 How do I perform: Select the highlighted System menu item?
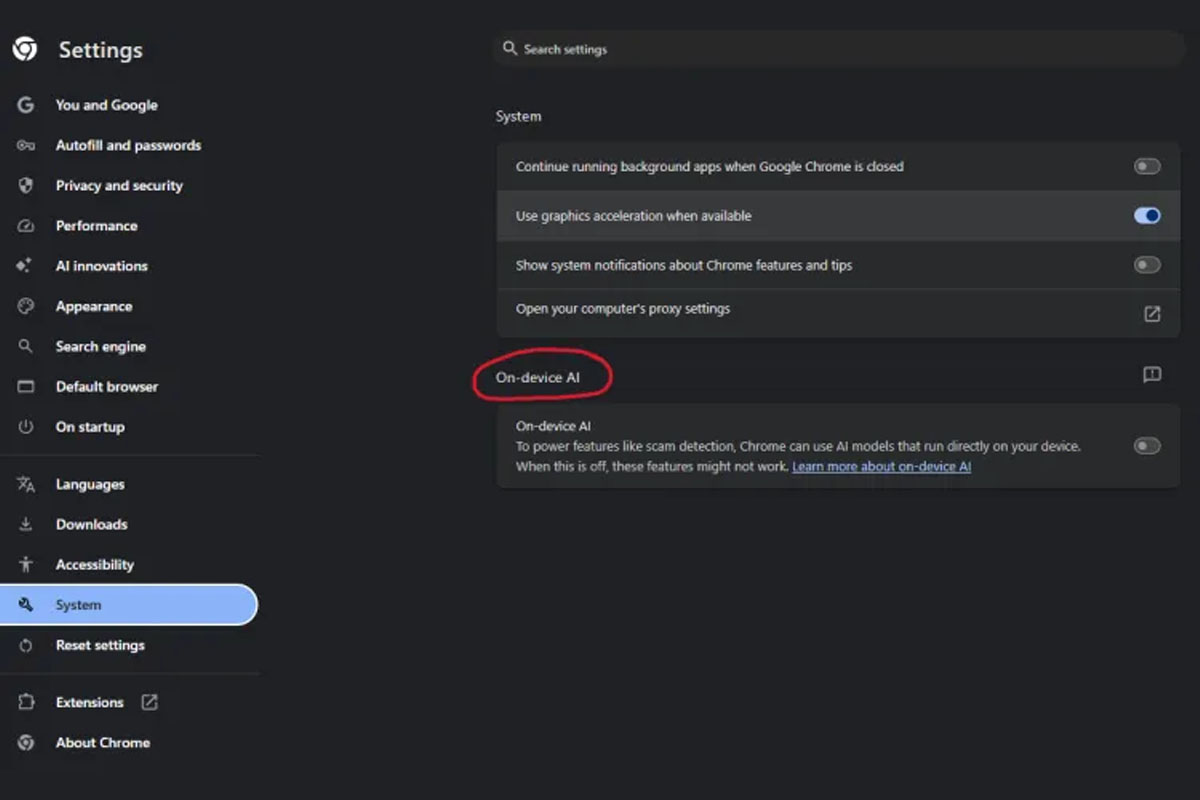coord(128,605)
